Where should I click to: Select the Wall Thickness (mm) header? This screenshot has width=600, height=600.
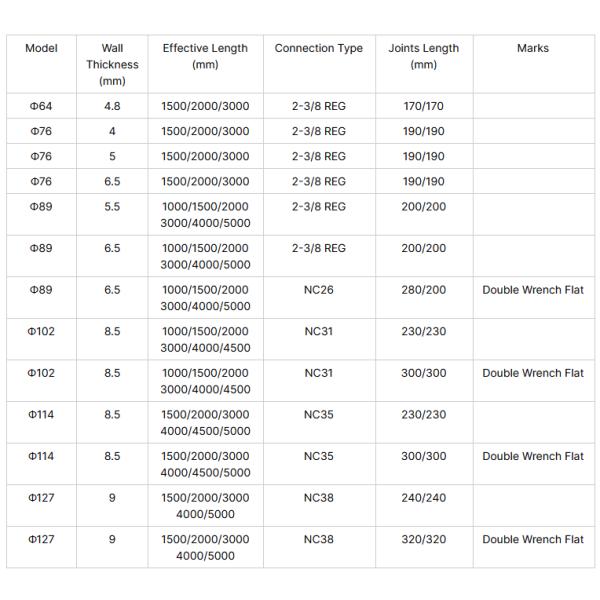[112, 64]
